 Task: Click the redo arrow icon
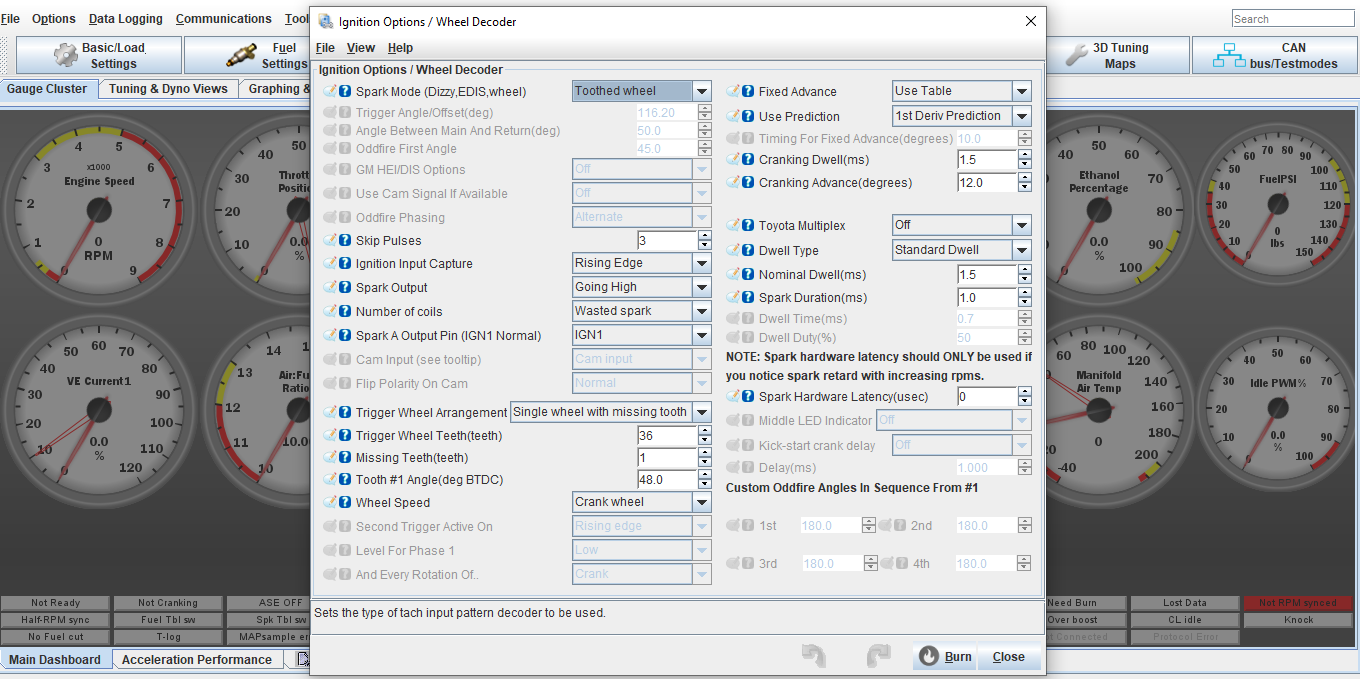(x=878, y=656)
